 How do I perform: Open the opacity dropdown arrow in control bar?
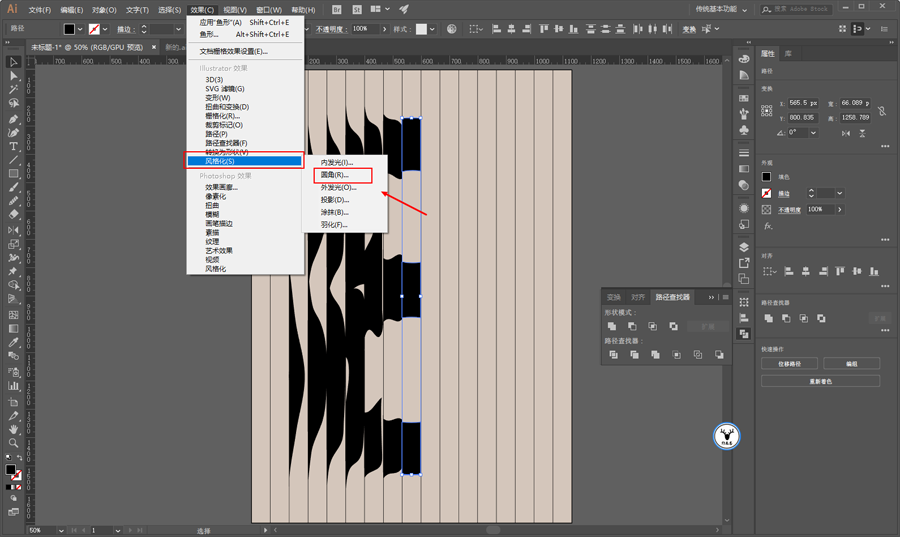point(385,29)
